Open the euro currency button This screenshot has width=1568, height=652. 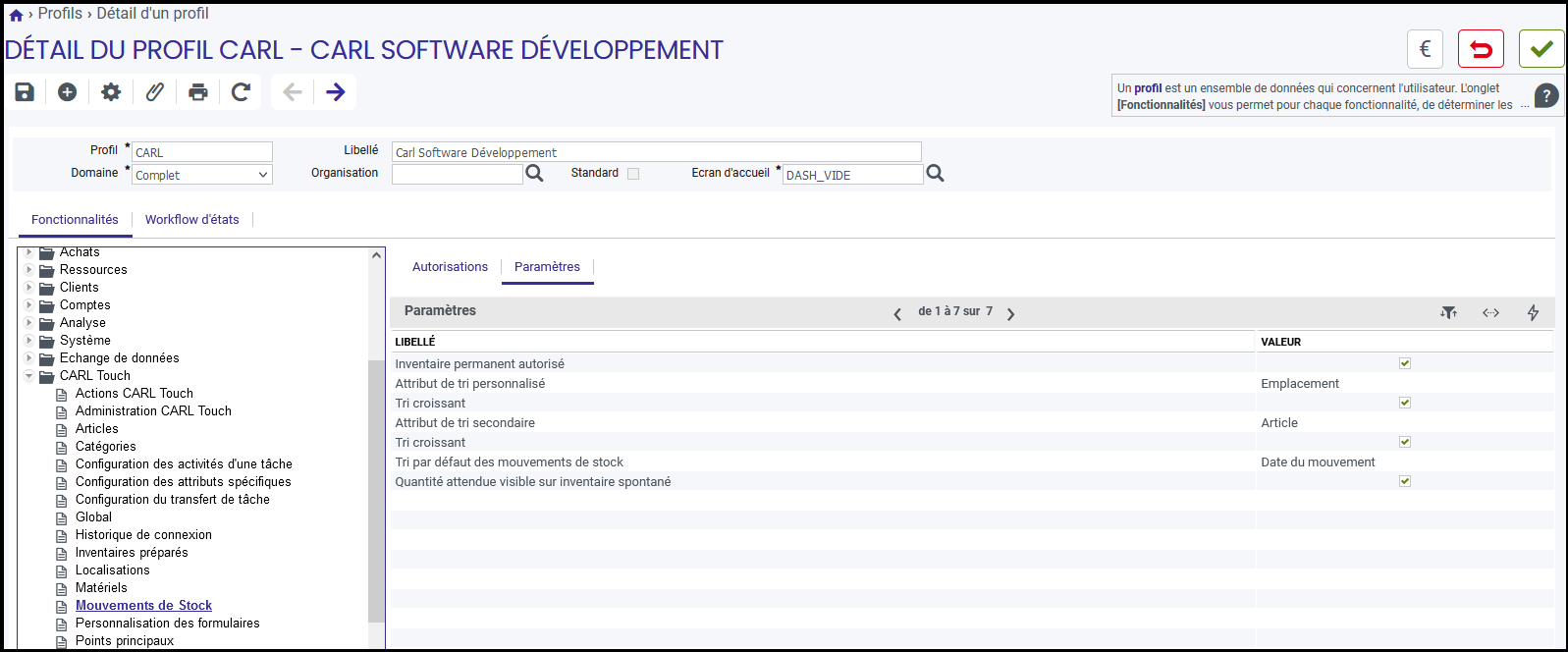coord(1426,49)
